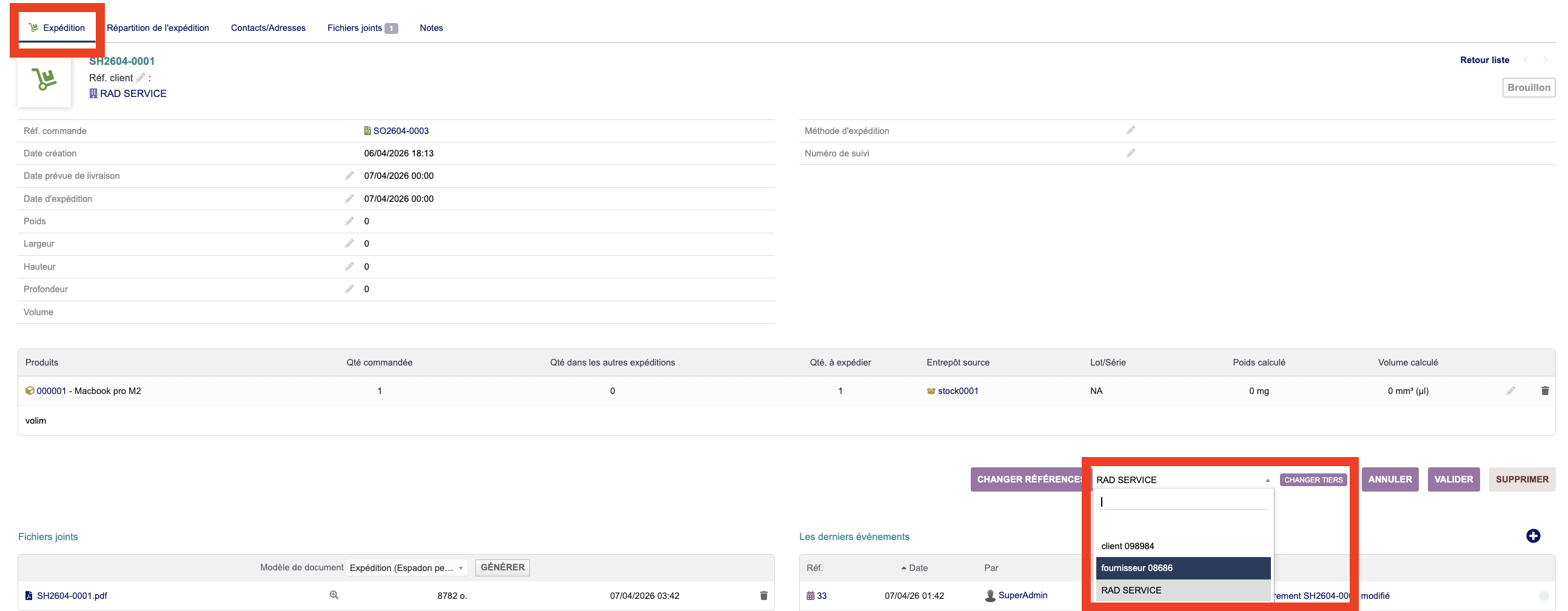
Task: Generate the document with GÉNÉRER
Action: pos(503,567)
